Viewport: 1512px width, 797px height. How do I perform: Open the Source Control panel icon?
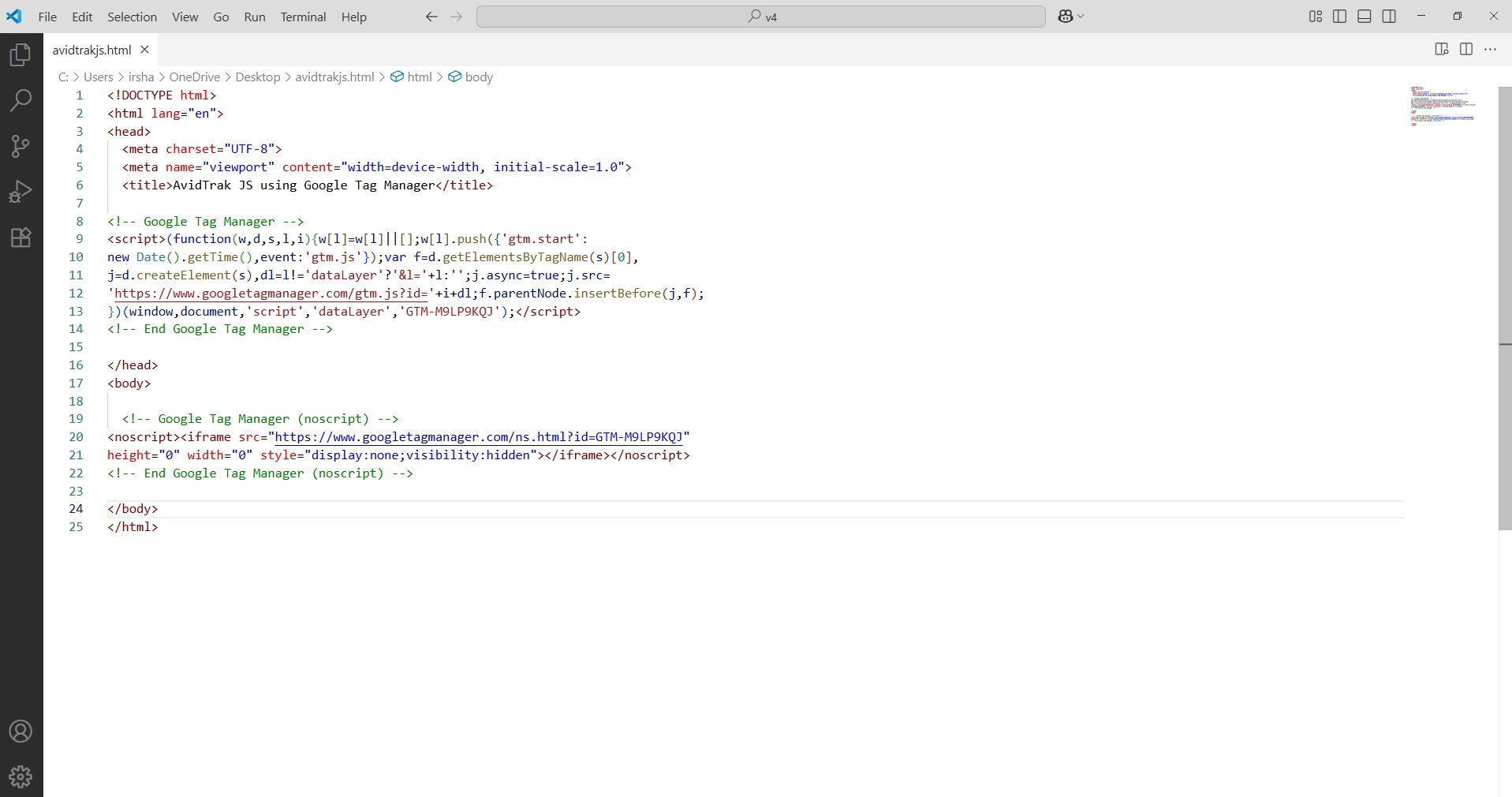pyautogui.click(x=21, y=146)
